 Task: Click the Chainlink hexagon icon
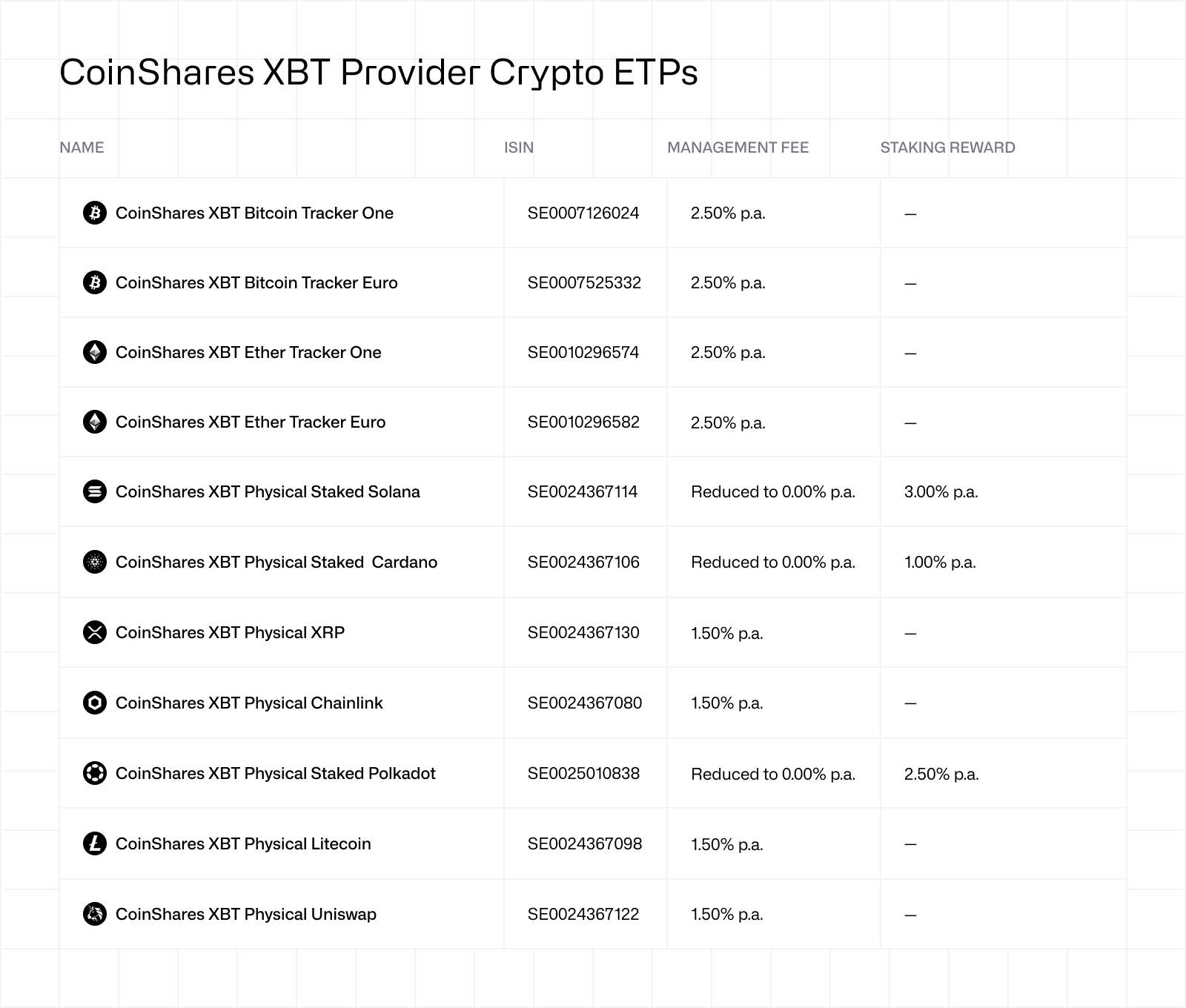(95, 703)
